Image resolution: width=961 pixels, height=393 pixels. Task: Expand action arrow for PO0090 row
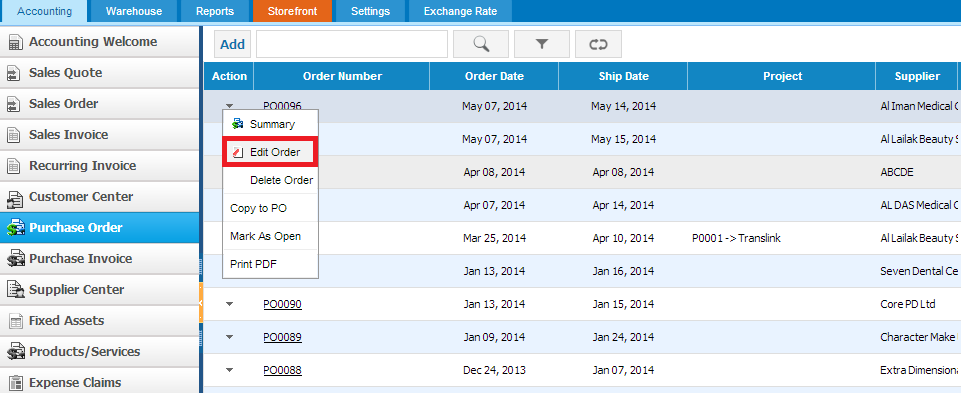pyautogui.click(x=230, y=304)
